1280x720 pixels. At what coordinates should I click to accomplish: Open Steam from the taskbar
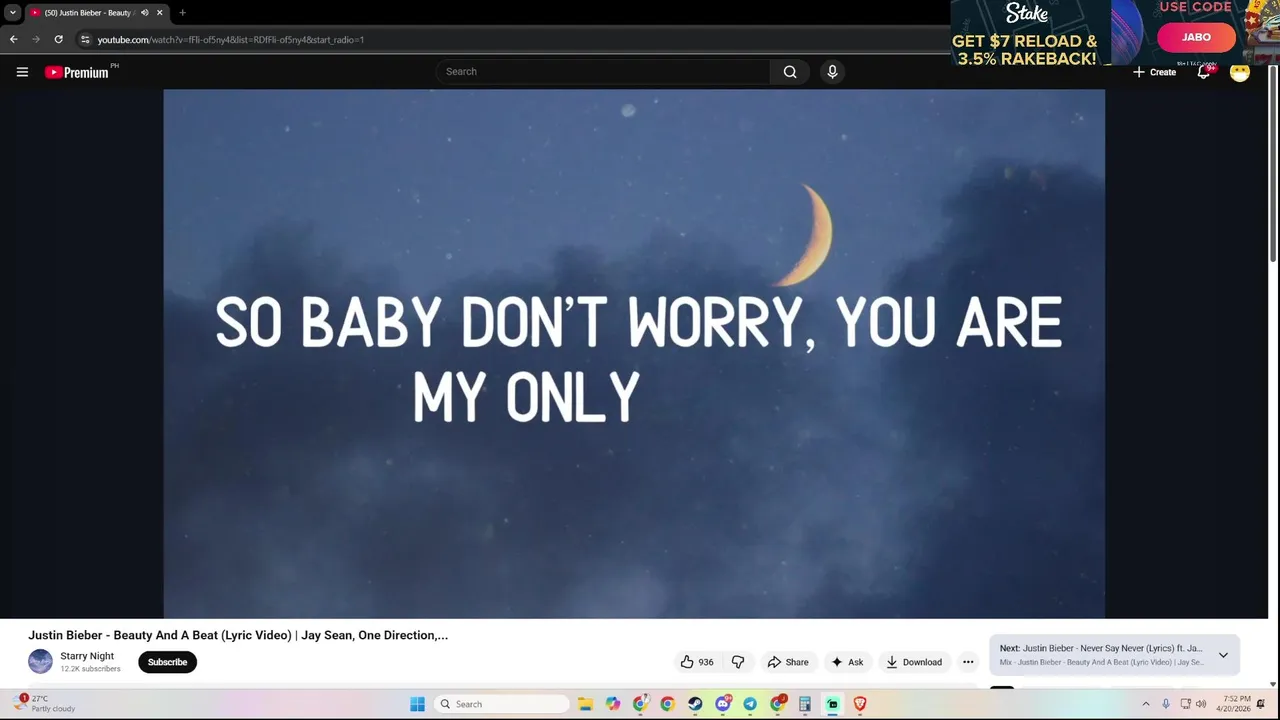695,704
